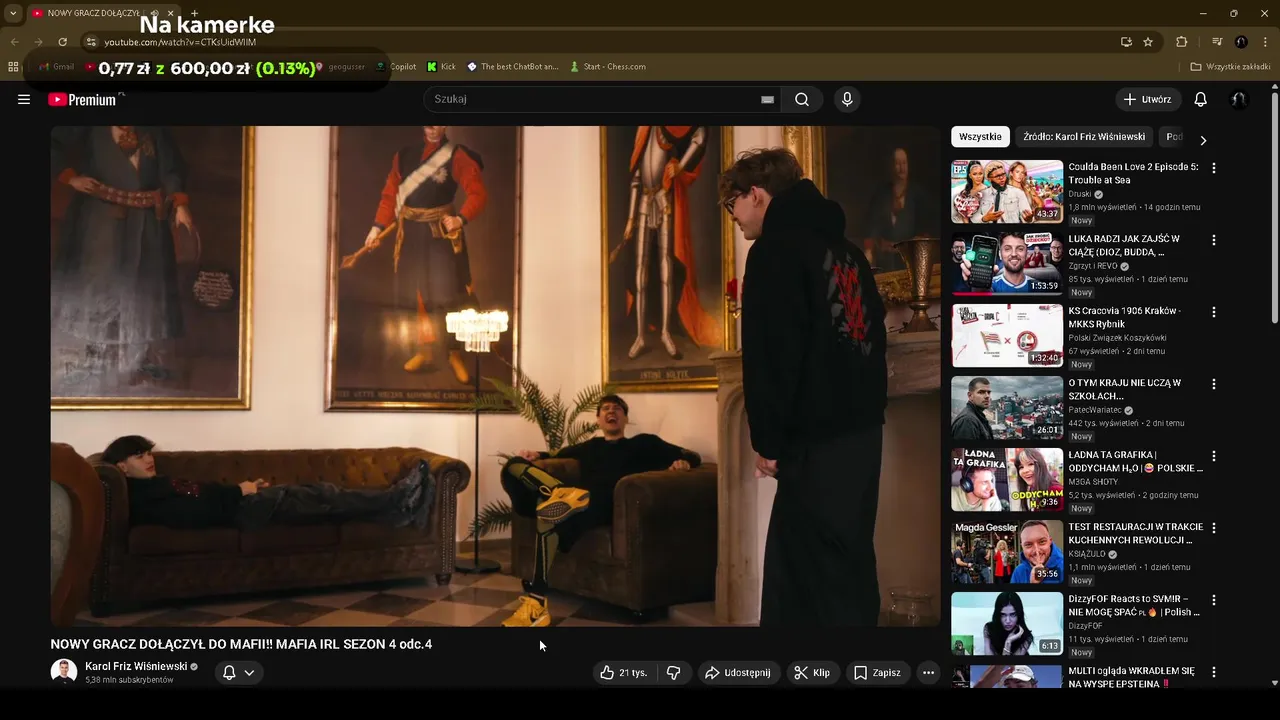
Task: Open the YouTube guide hamburger menu
Action: (24, 99)
